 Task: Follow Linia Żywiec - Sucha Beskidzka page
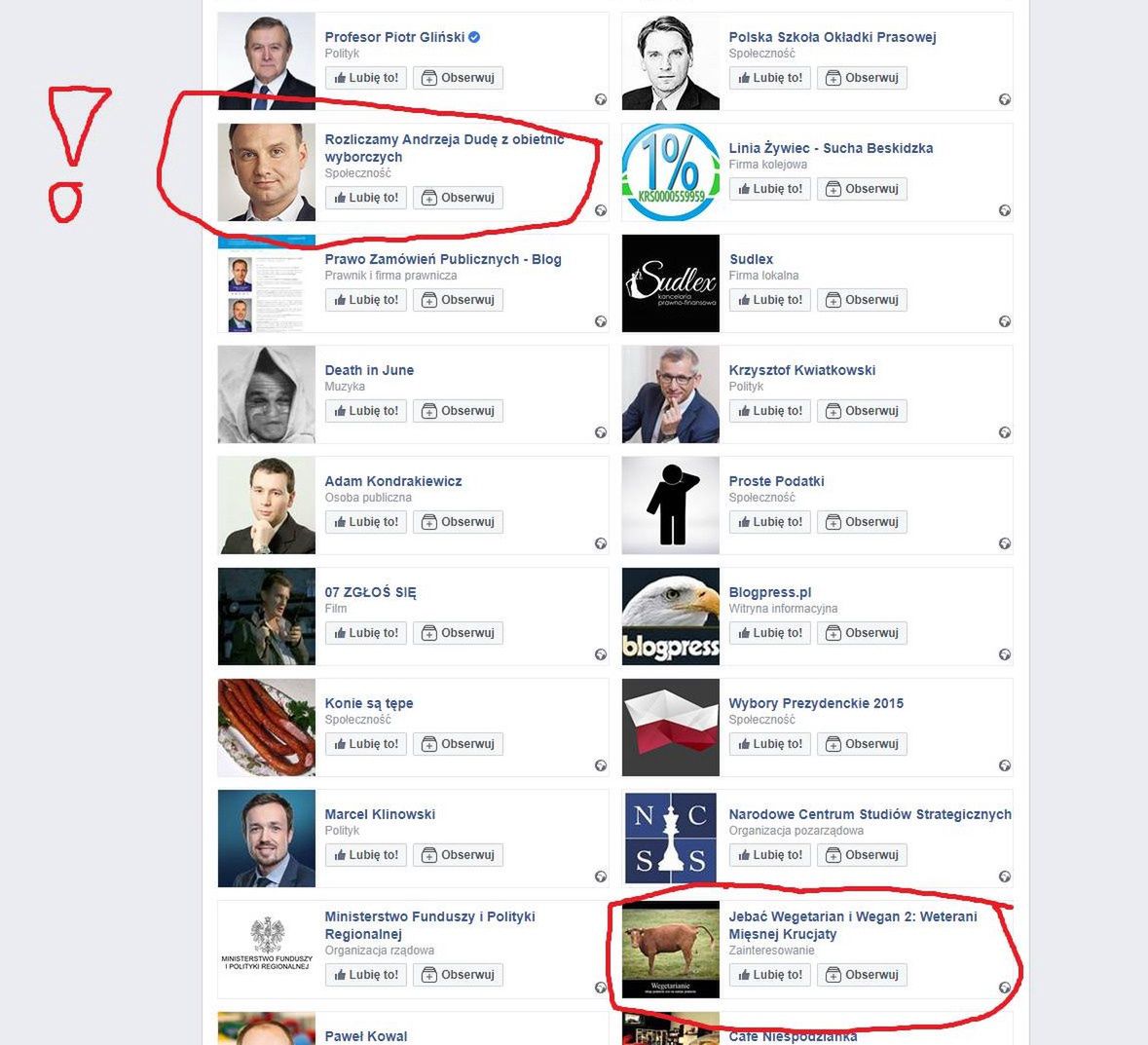863,189
